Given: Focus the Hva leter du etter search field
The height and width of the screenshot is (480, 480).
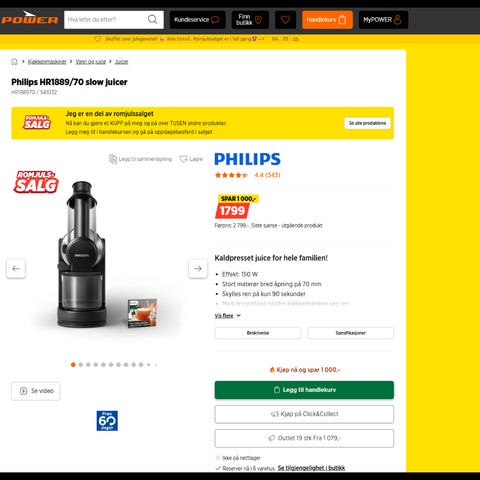Looking at the screenshot, I should pos(106,20).
